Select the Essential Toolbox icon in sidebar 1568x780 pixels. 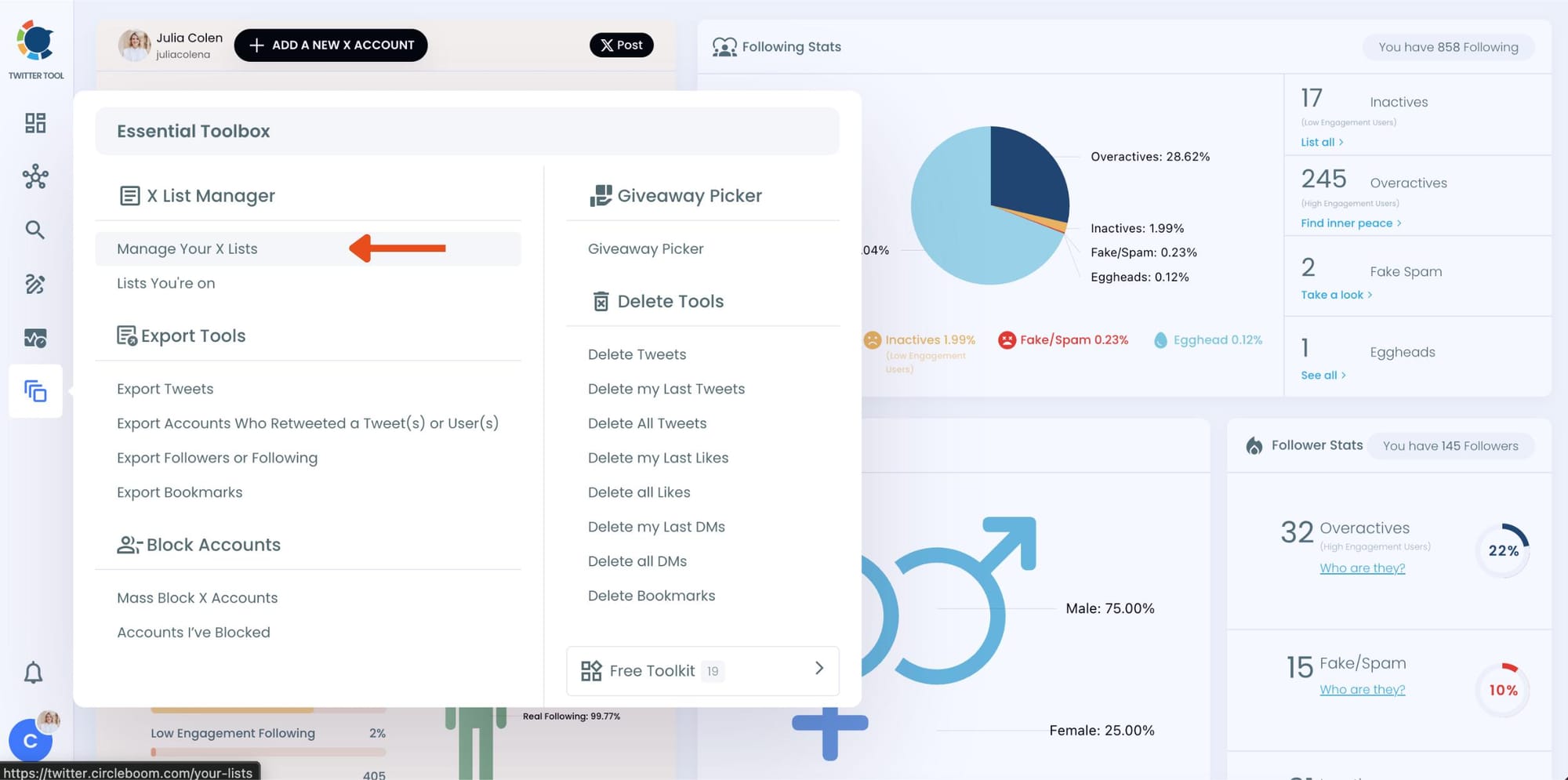point(35,390)
